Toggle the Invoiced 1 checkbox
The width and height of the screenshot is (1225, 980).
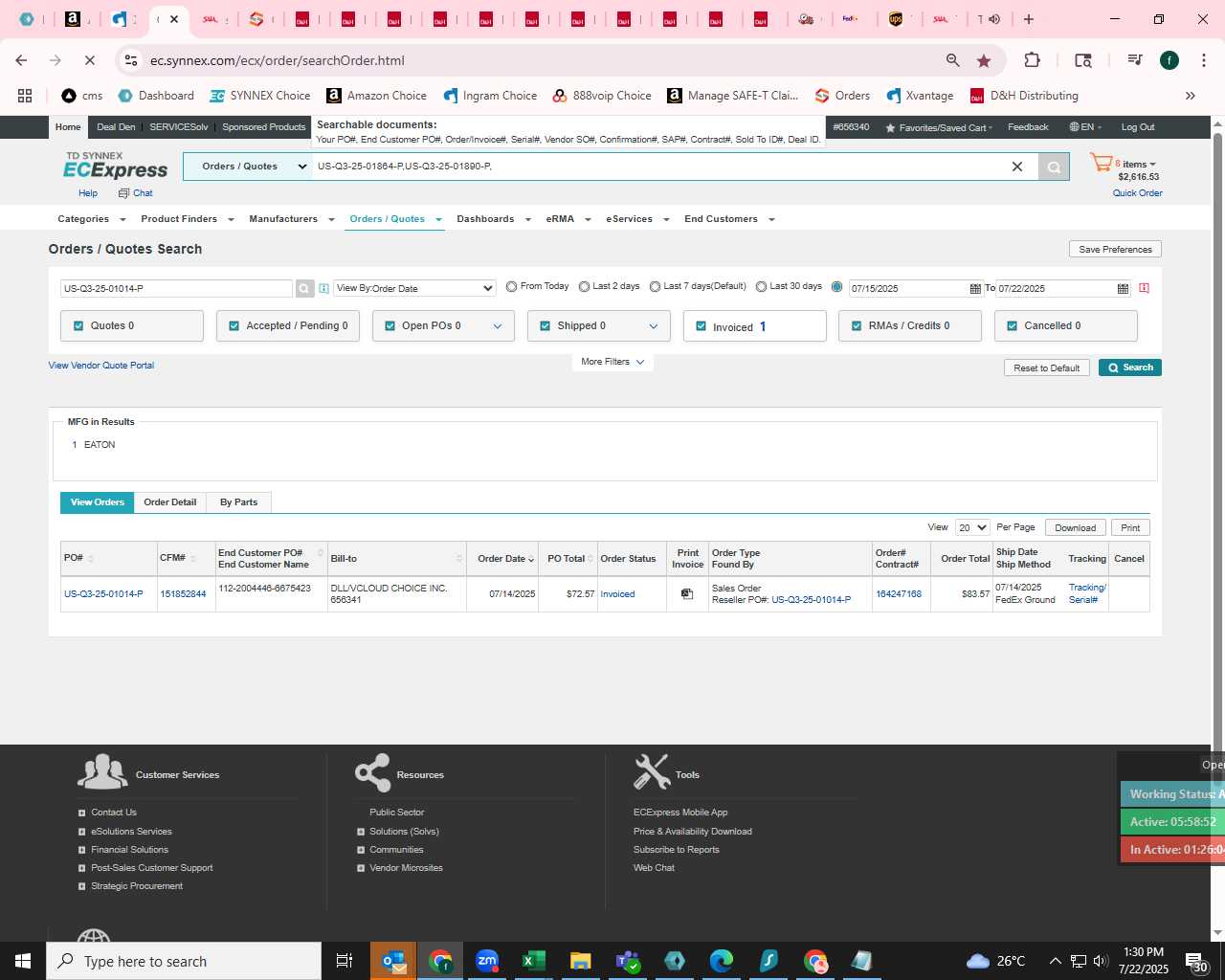pyautogui.click(x=702, y=326)
